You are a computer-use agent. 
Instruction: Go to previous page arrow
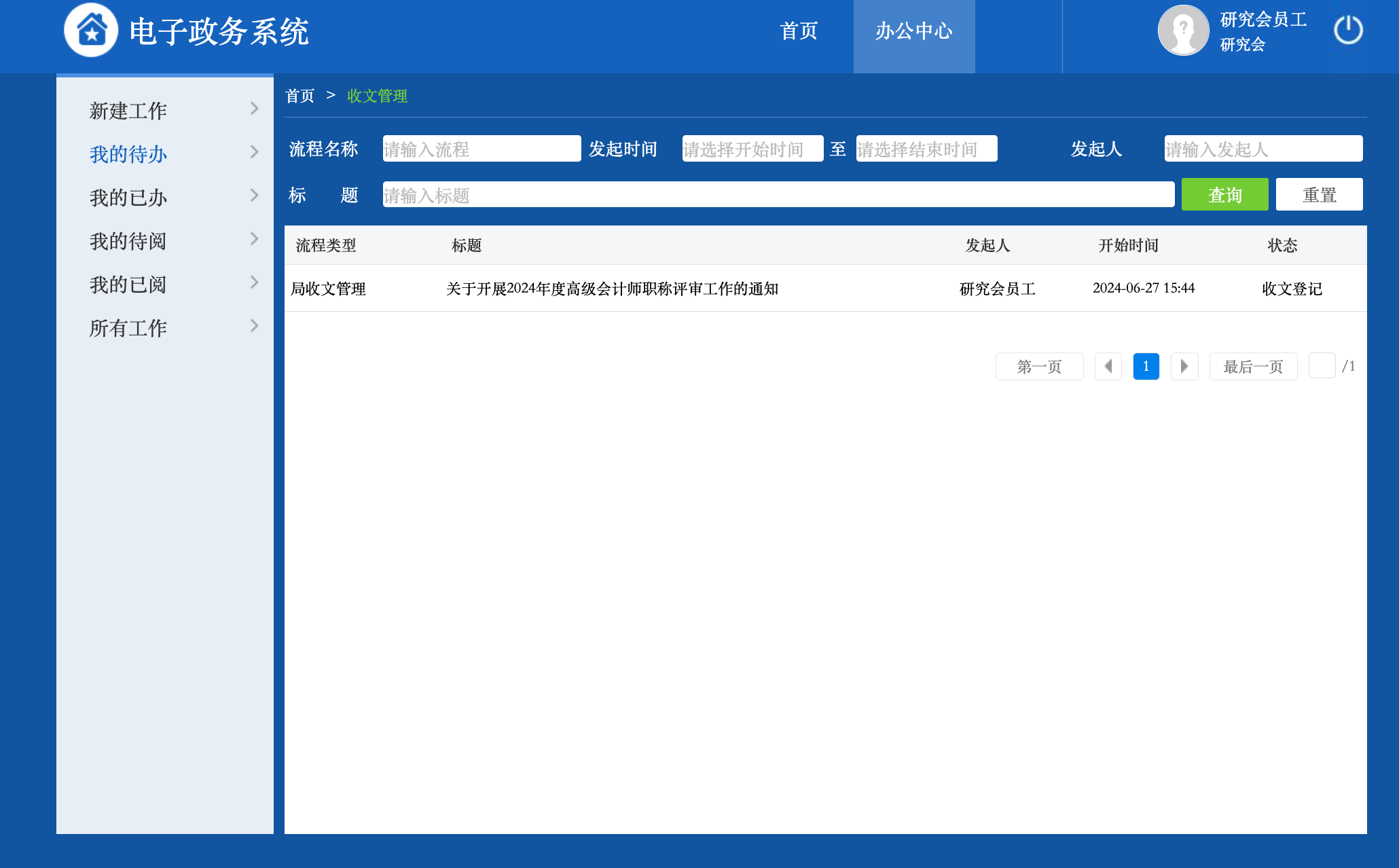[x=1108, y=367]
